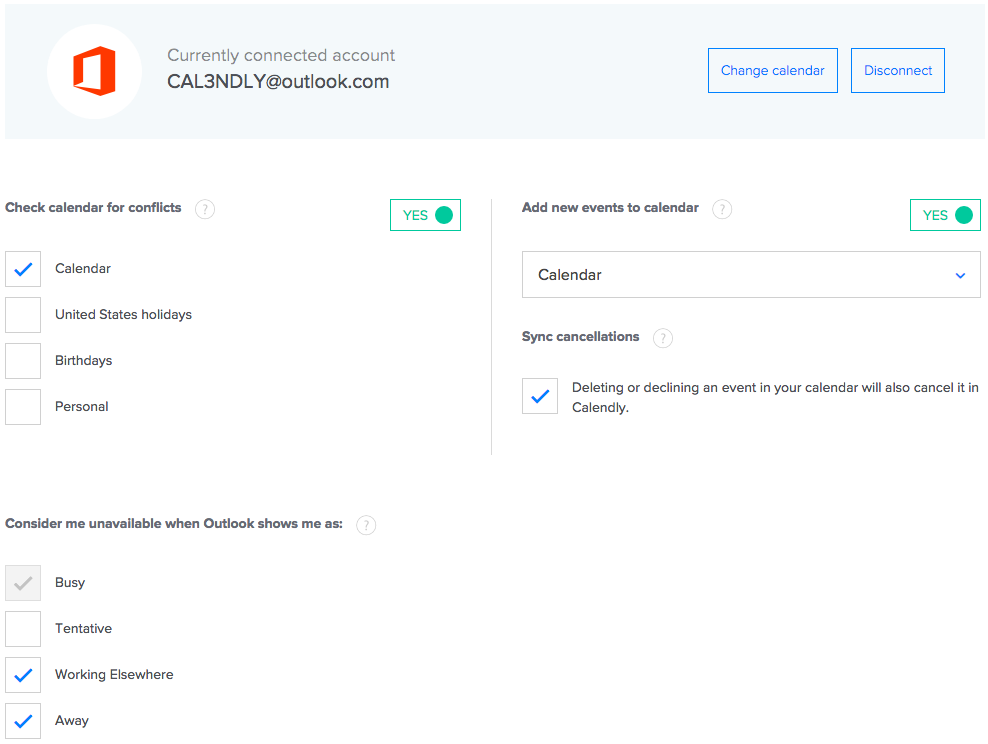Click CAL3NDLY@outlook.com account email text
Image resolution: width=988 pixels, height=744 pixels.
278,82
